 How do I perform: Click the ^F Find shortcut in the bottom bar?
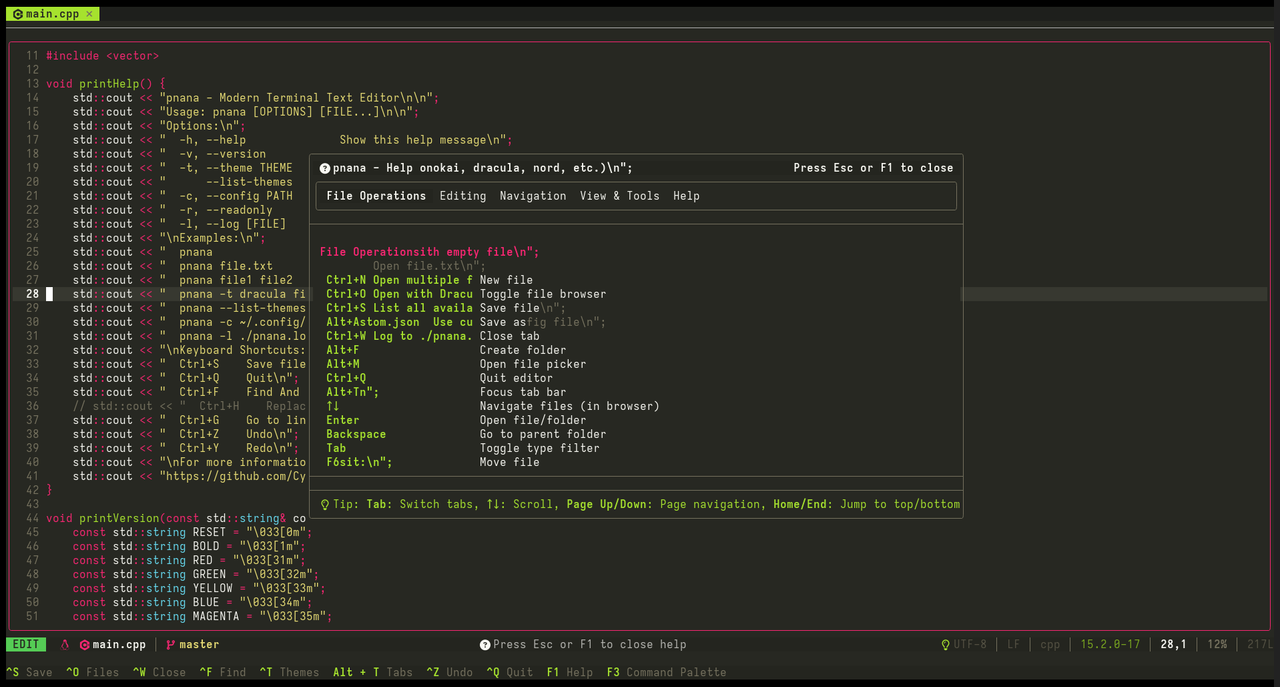pyautogui.click(x=222, y=672)
